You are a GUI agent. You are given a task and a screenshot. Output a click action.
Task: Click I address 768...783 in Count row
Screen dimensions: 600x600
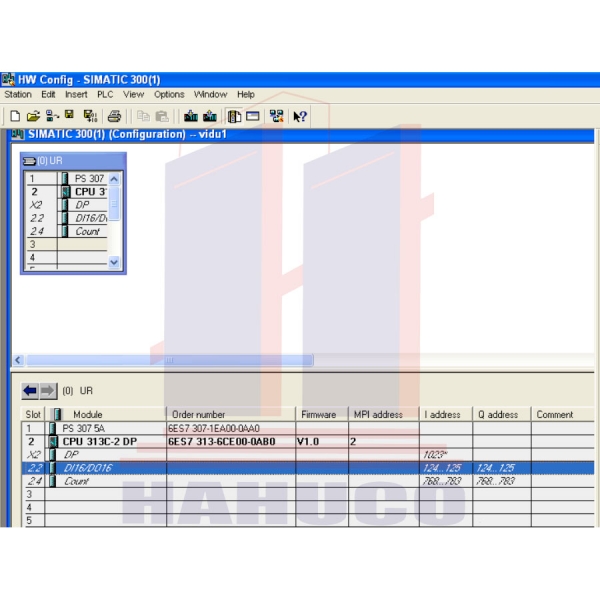click(442, 481)
